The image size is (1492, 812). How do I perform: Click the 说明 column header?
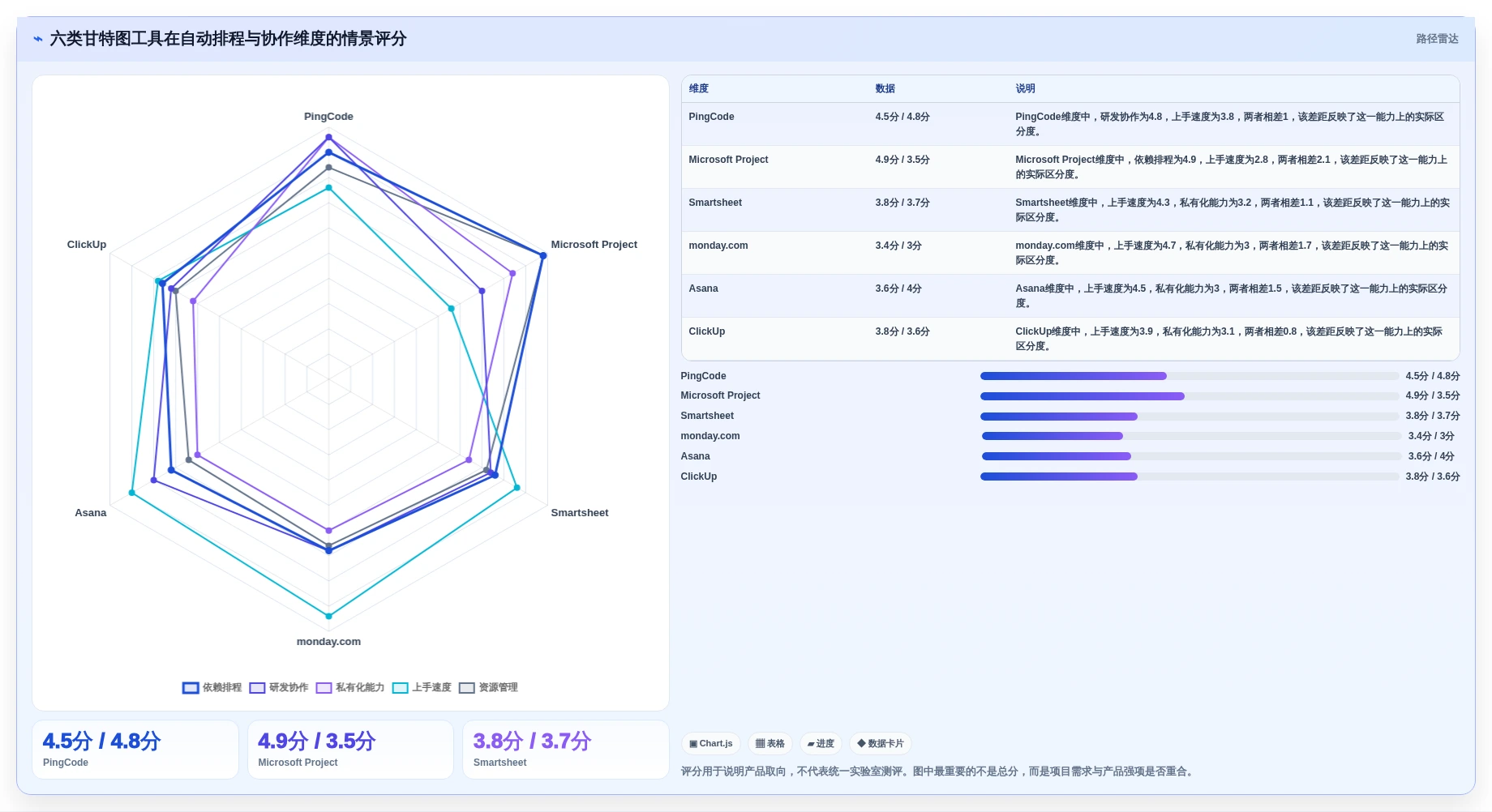click(x=1025, y=88)
